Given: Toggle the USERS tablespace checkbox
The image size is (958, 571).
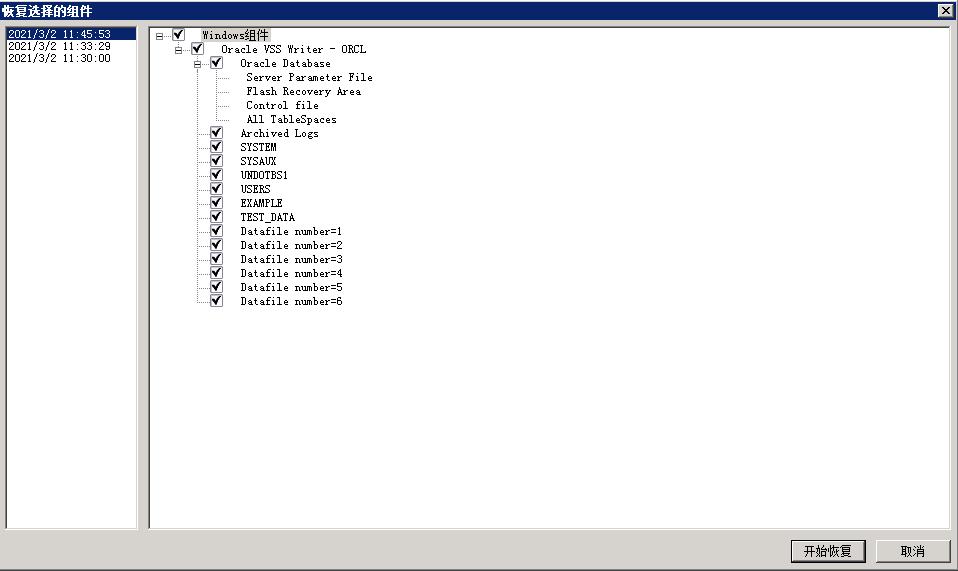Looking at the screenshot, I should 216,189.
